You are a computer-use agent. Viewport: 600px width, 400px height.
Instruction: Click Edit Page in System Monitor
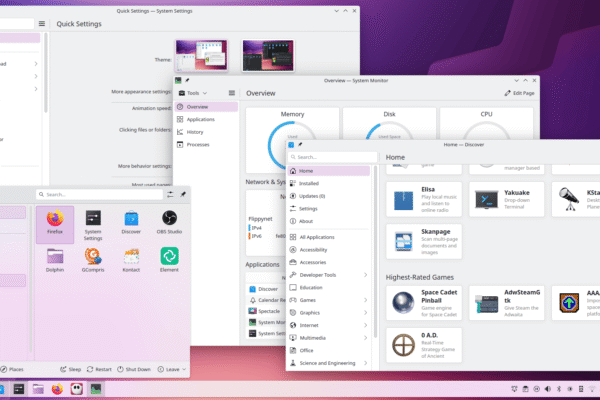pyautogui.click(x=519, y=93)
